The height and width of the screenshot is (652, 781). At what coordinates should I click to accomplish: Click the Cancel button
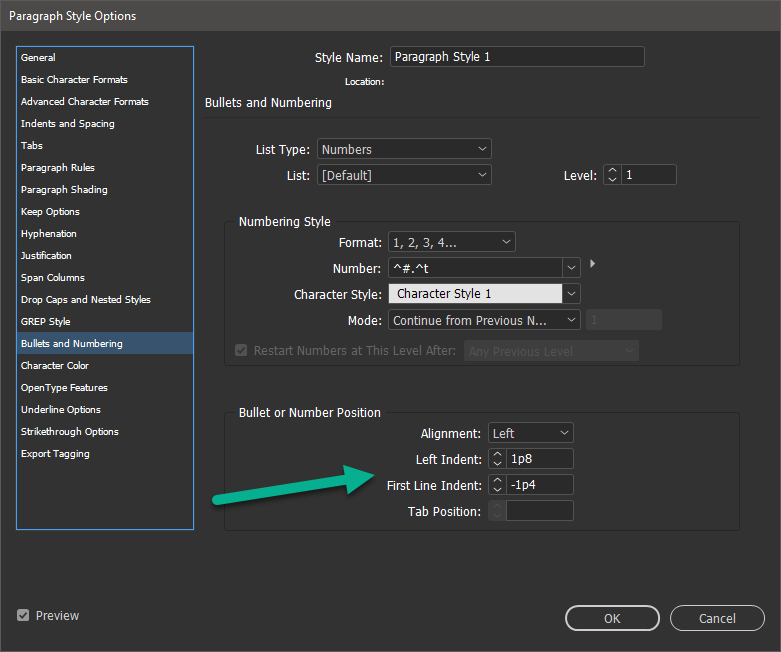coord(717,618)
